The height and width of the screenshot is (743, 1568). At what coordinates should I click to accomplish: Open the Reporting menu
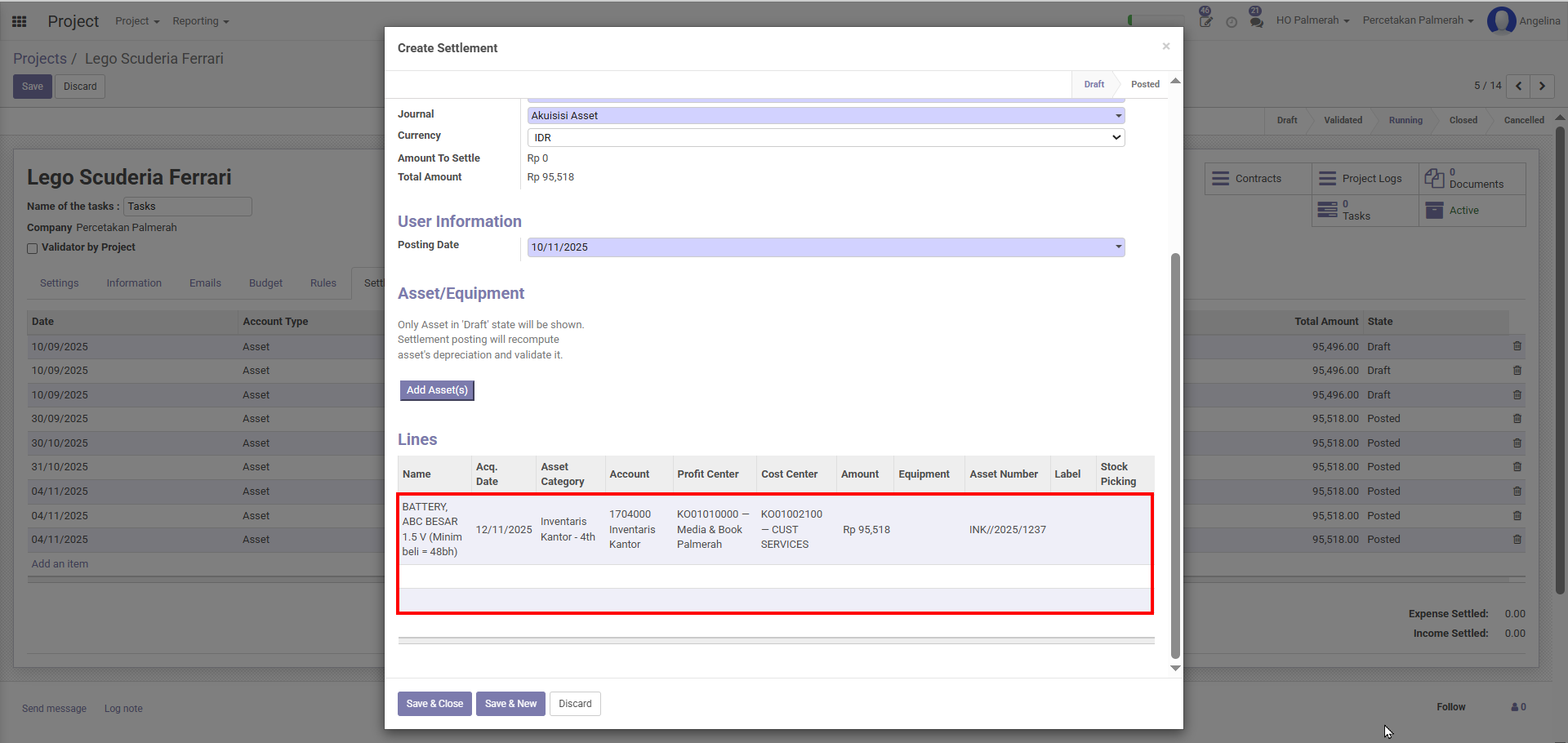tap(200, 21)
